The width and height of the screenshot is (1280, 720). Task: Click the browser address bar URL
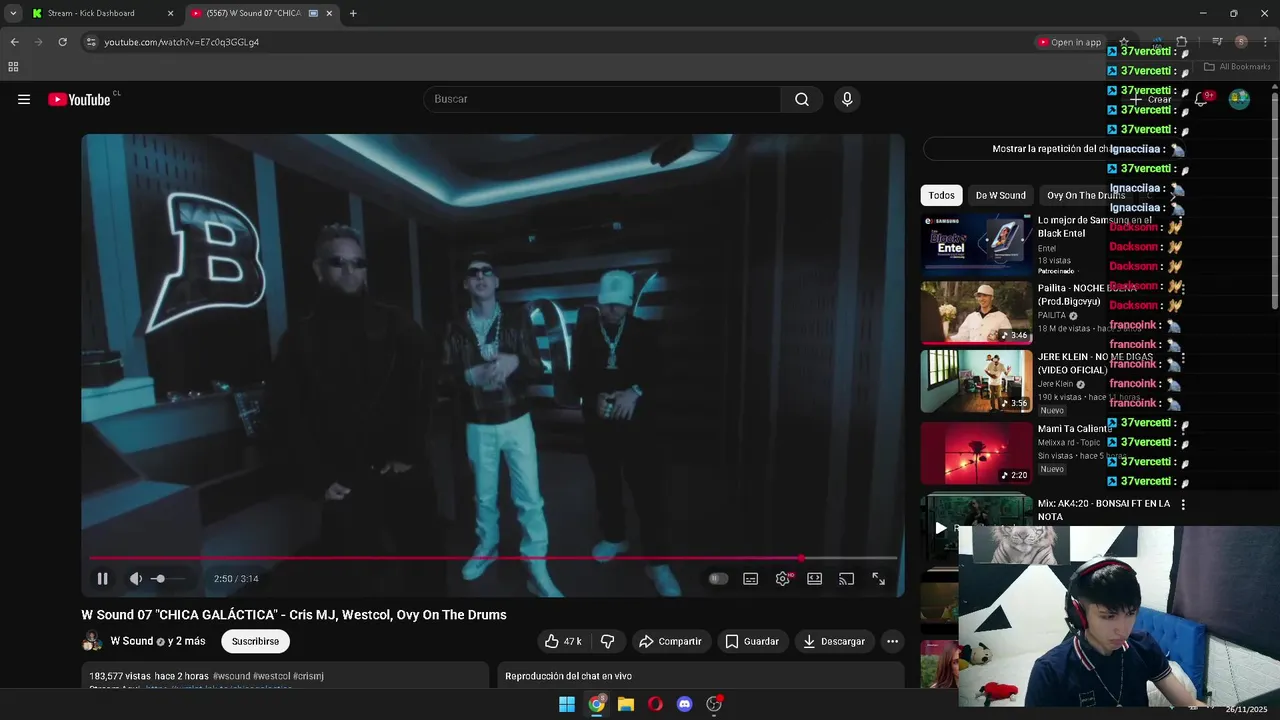click(x=181, y=42)
